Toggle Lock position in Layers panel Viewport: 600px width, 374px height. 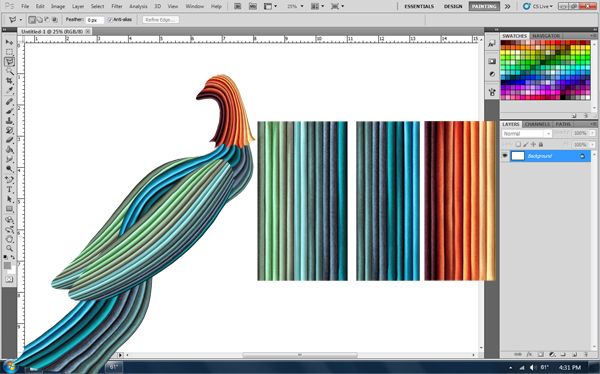pos(533,144)
